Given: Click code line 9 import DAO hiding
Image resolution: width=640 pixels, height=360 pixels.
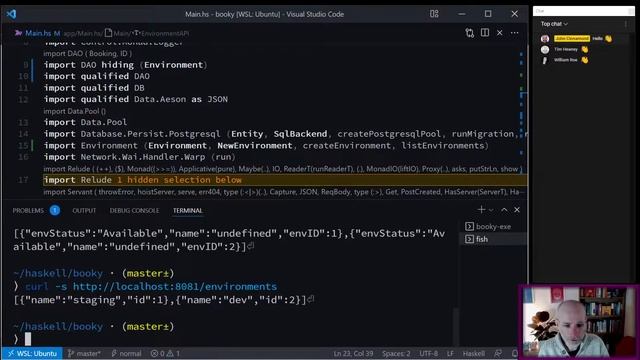Looking at the screenshot, I should pyautogui.click(x=126, y=65).
